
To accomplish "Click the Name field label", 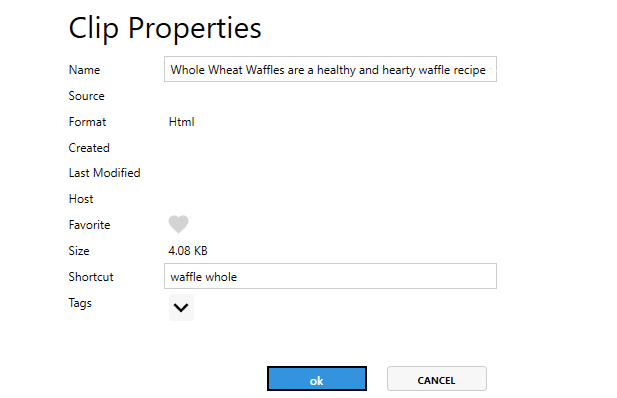I will click(84, 70).
